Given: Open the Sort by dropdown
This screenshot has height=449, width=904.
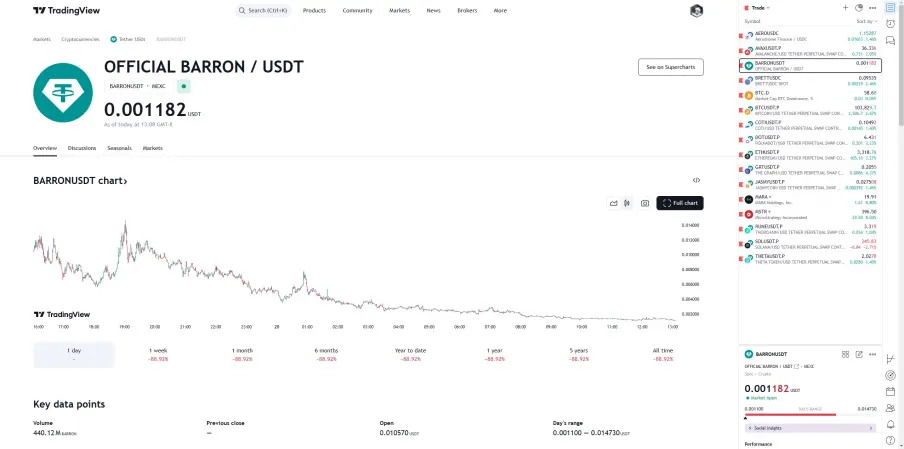Looking at the screenshot, I should (867, 21).
